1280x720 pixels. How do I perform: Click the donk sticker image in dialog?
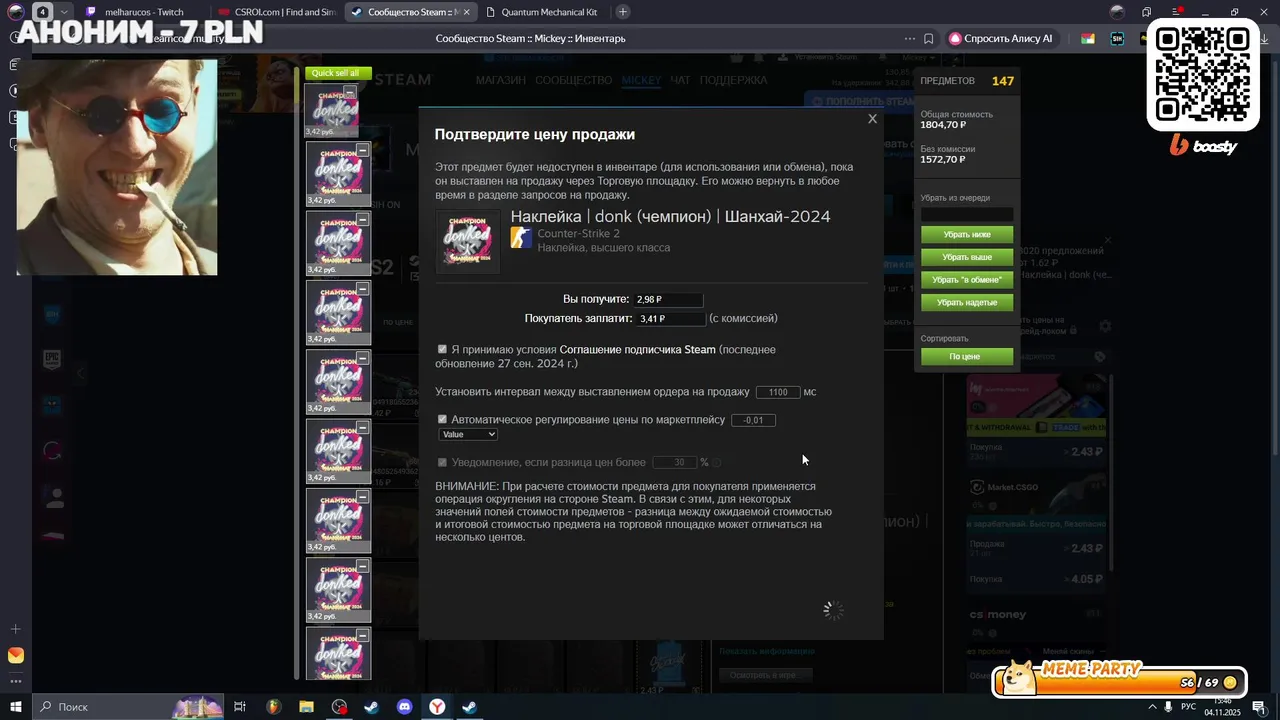468,241
